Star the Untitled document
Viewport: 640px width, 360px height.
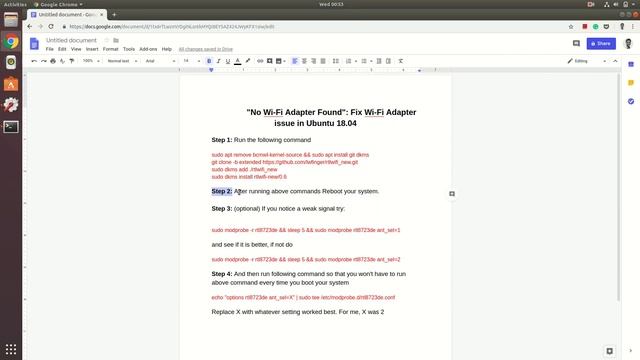[107, 40]
